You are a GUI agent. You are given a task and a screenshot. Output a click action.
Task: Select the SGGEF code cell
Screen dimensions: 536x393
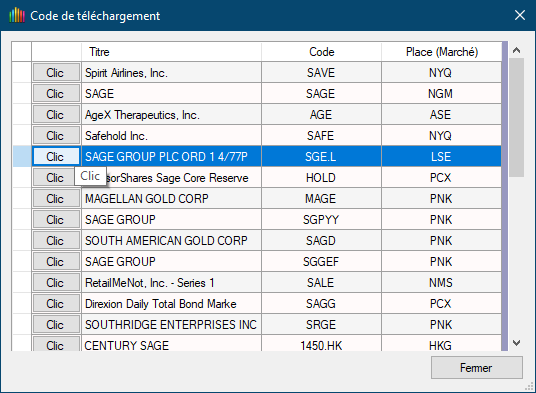click(x=321, y=262)
